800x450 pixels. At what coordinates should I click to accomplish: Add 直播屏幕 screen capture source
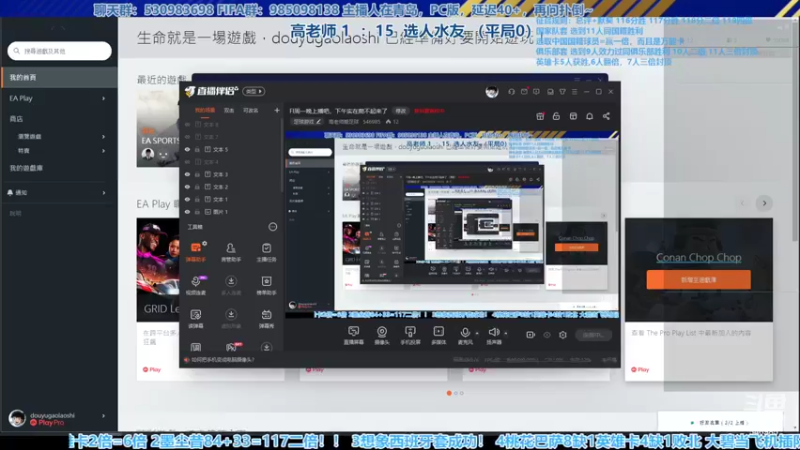(353, 335)
